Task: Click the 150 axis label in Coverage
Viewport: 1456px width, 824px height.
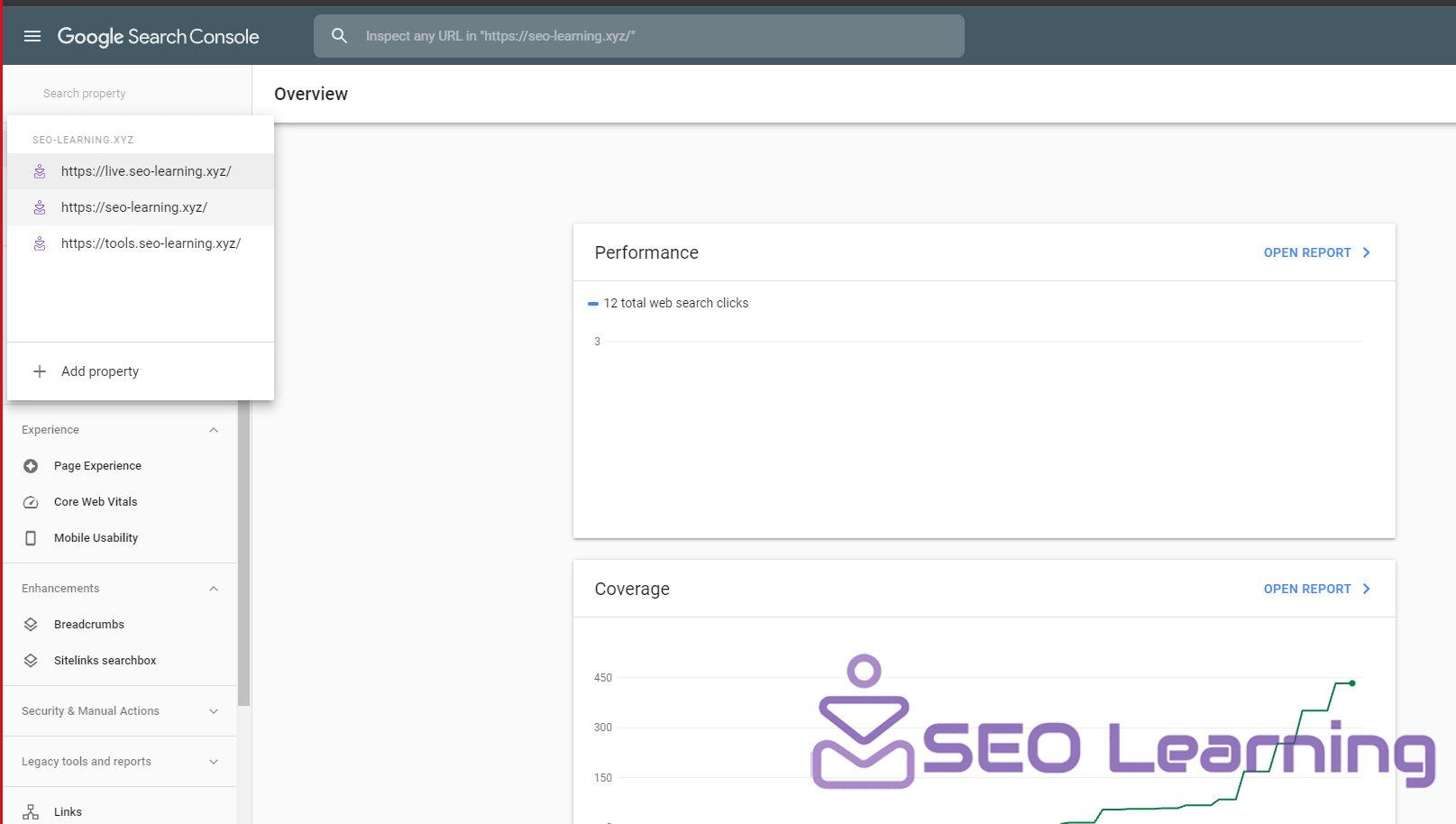Action: [x=603, y=778]
